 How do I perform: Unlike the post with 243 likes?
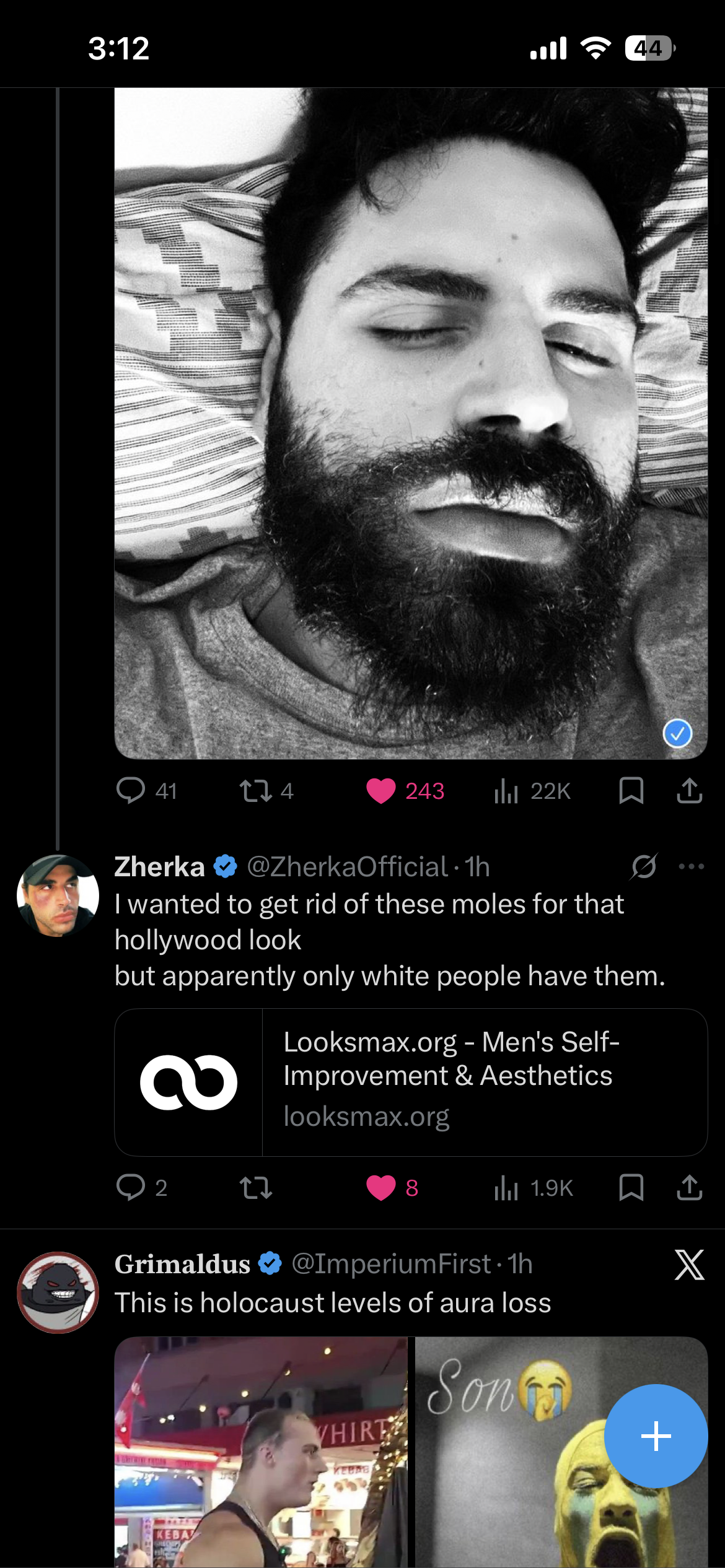[380, 791]
